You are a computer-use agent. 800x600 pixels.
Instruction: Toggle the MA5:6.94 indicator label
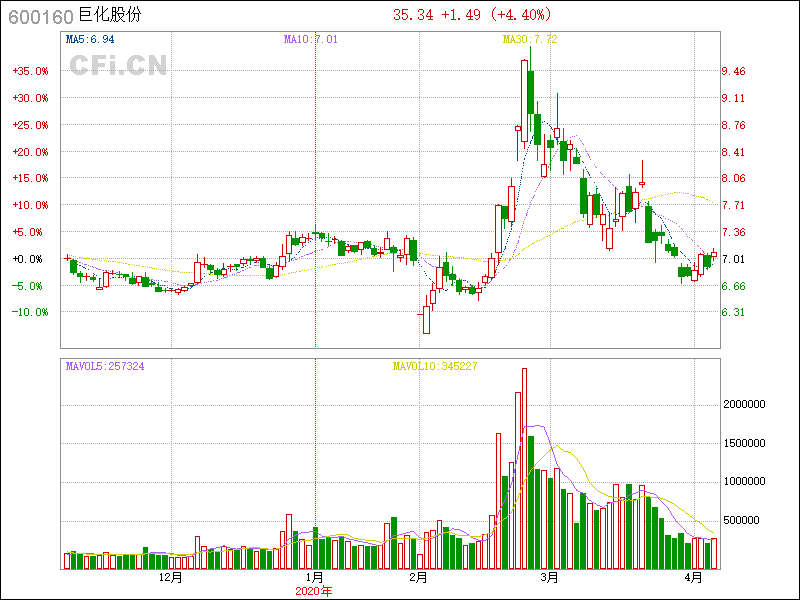tap(90, 39)
